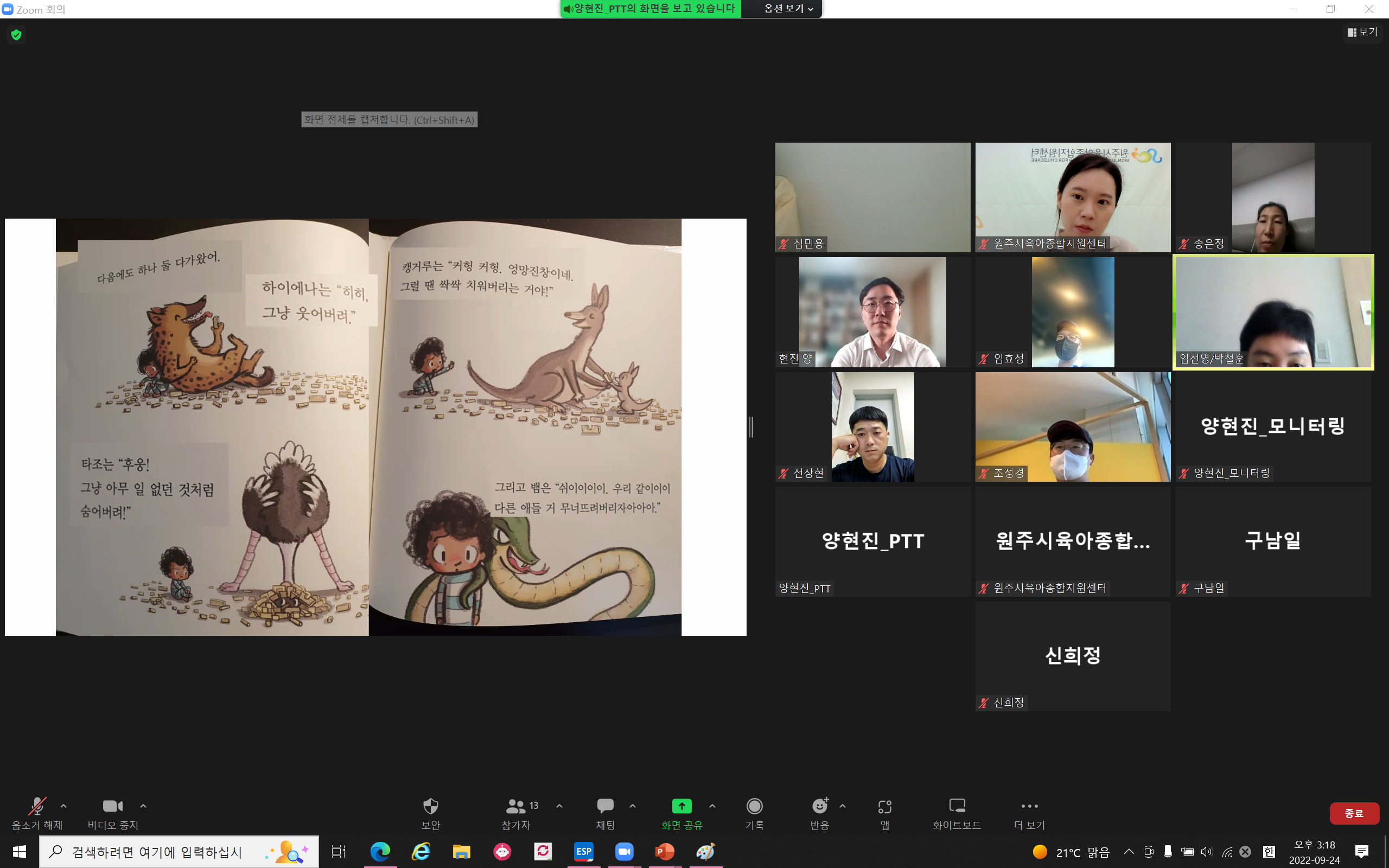Open Task View on taskbar
This screenshot has width=1389, height=868.
click(339, 852)
